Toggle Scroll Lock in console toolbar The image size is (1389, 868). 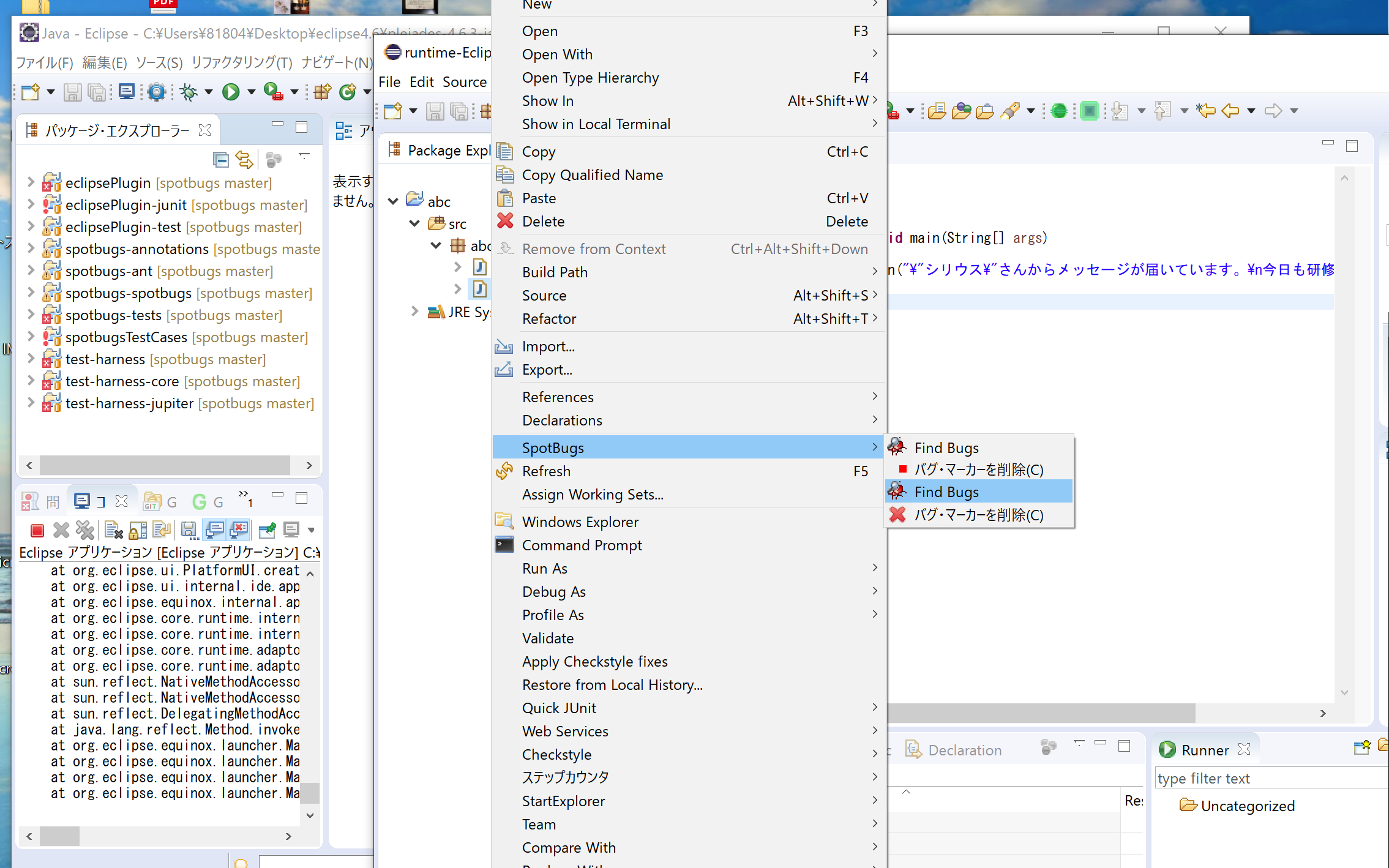[138, 530]
